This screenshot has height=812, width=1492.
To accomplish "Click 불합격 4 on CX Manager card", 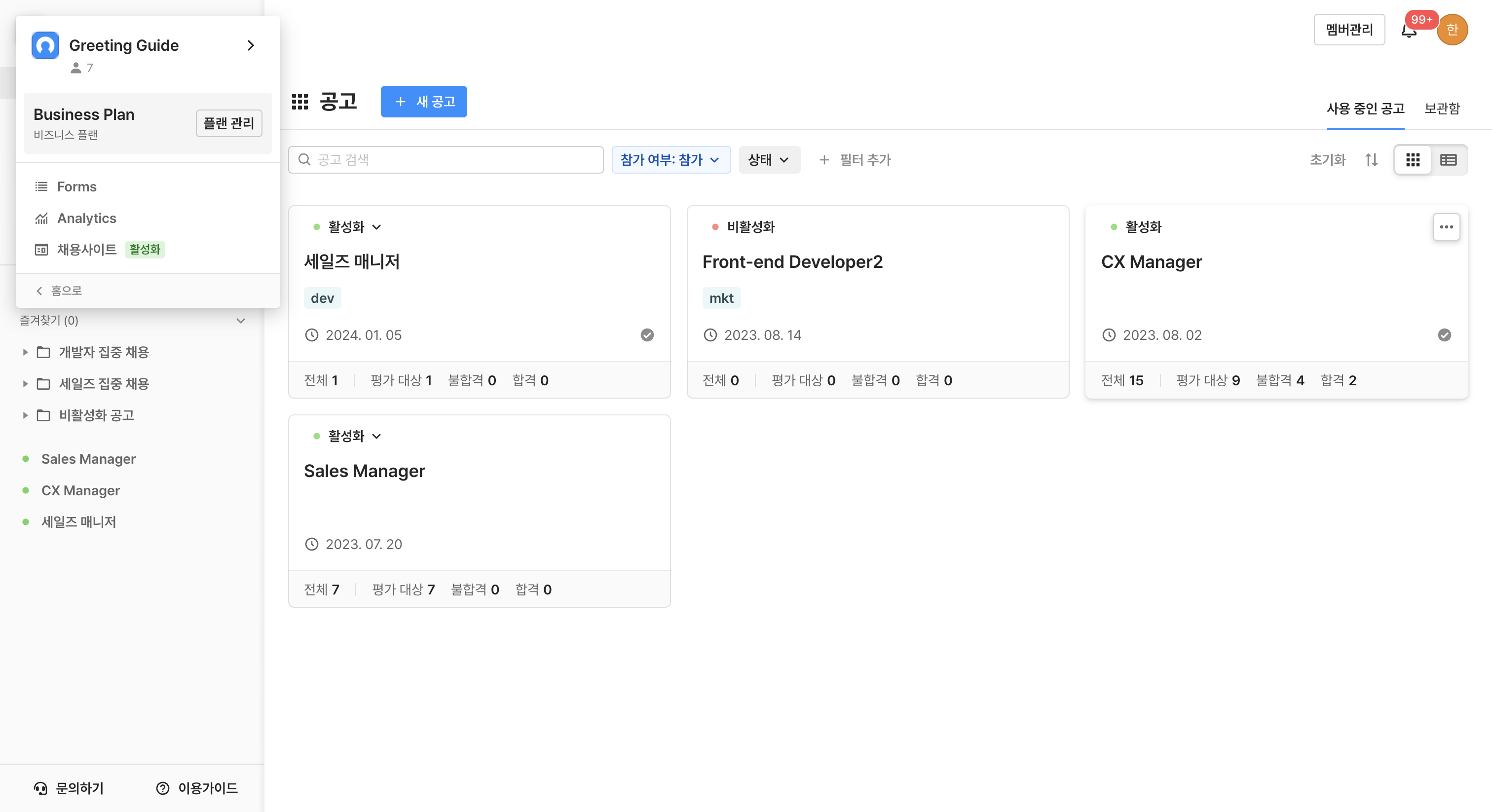I will pyautogui.click(x=1279, y=380).
